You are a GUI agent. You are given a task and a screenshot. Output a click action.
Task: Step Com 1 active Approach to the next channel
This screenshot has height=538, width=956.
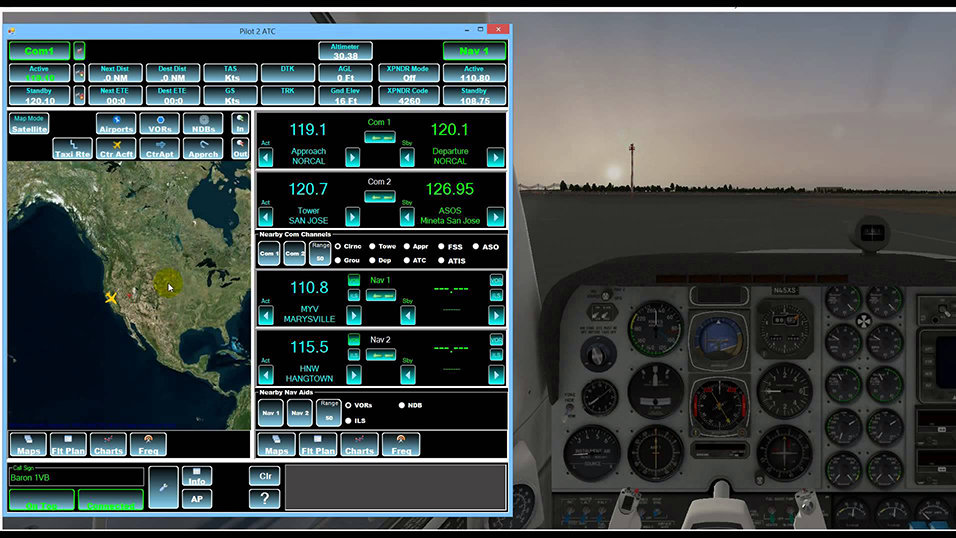pyautogui.click(x=352, y=157)
